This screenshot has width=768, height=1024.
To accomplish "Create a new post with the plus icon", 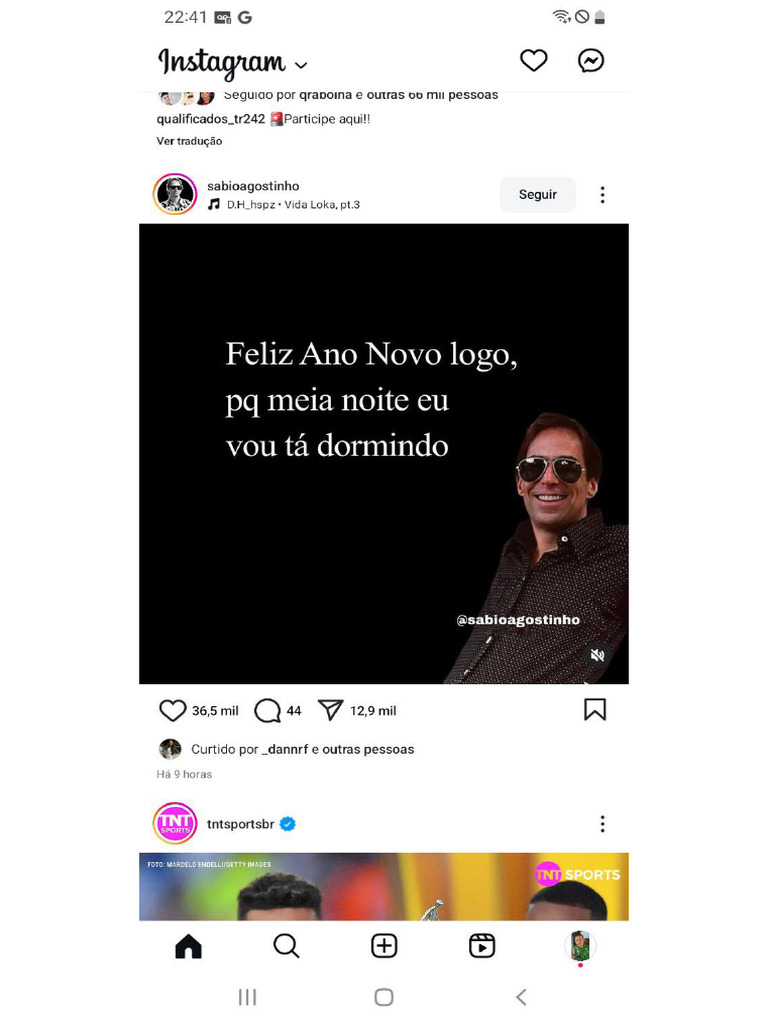I will coord(384,946).
